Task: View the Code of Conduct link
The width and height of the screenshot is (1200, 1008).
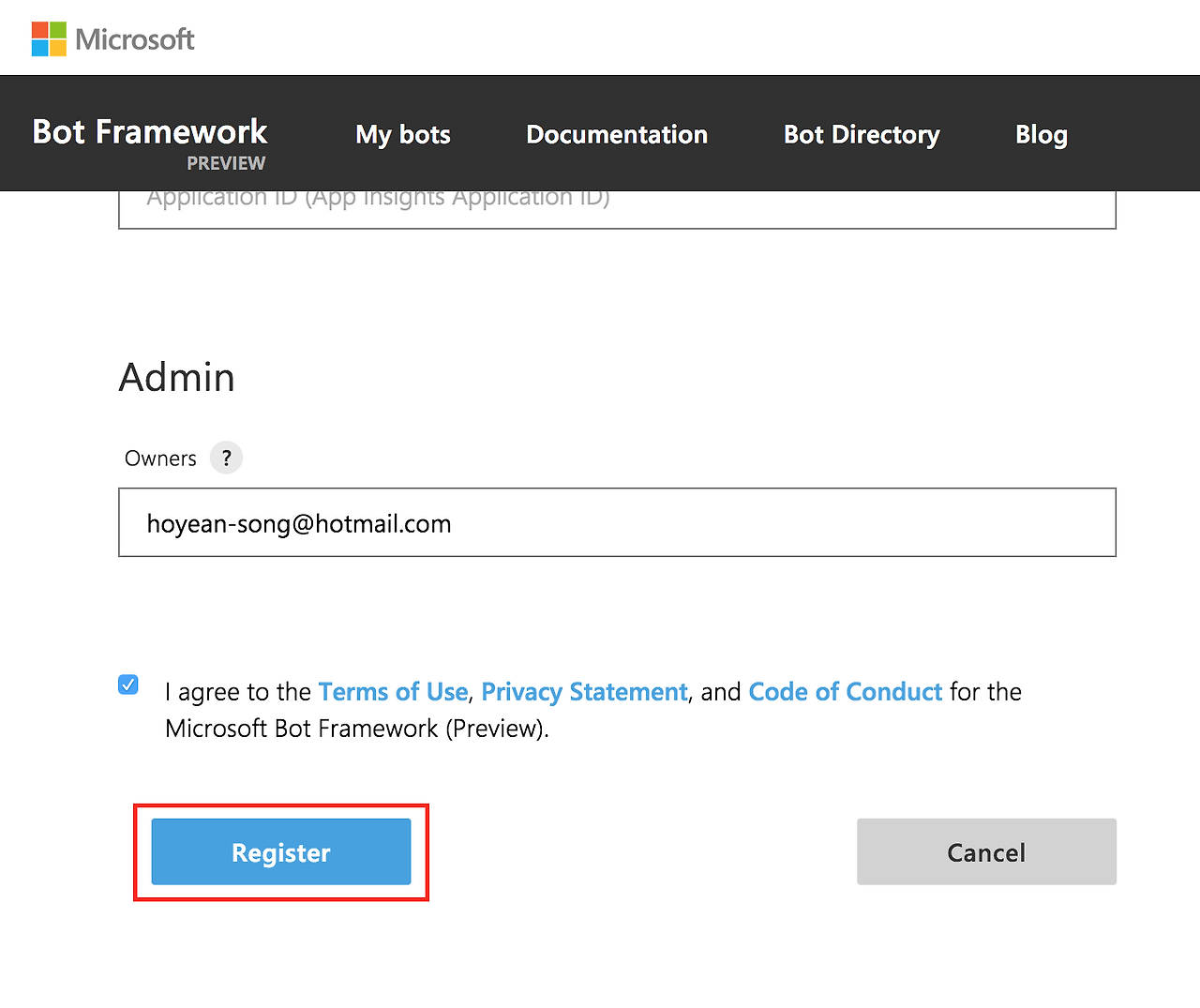Action: pos(846,691)
